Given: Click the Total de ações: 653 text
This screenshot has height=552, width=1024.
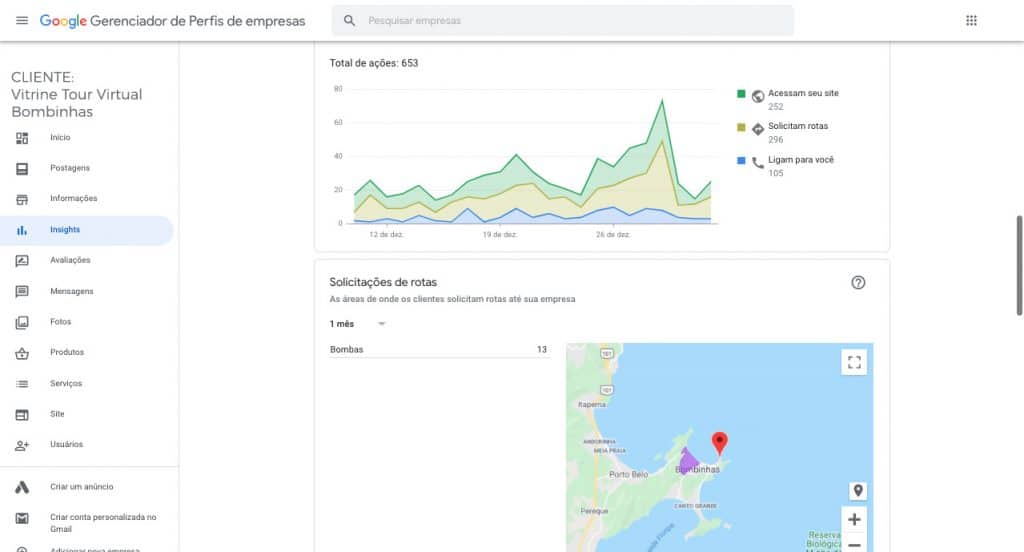Looking at the screenshot, I should tap(374, 63).
